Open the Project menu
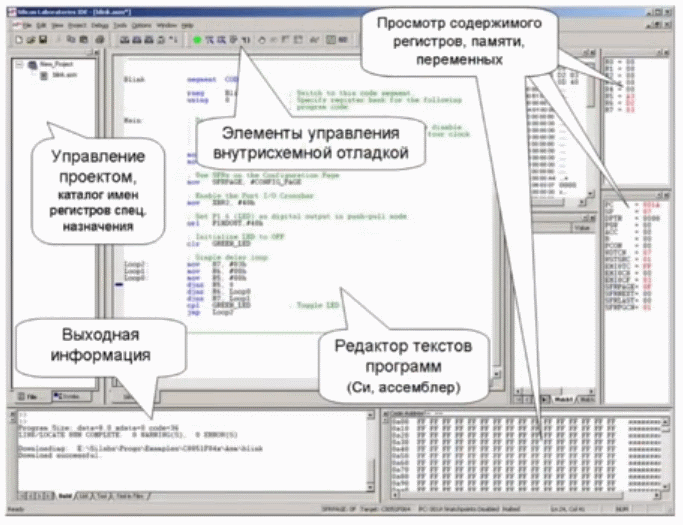Viewport: 683px width, 525px height. point(77,26)
